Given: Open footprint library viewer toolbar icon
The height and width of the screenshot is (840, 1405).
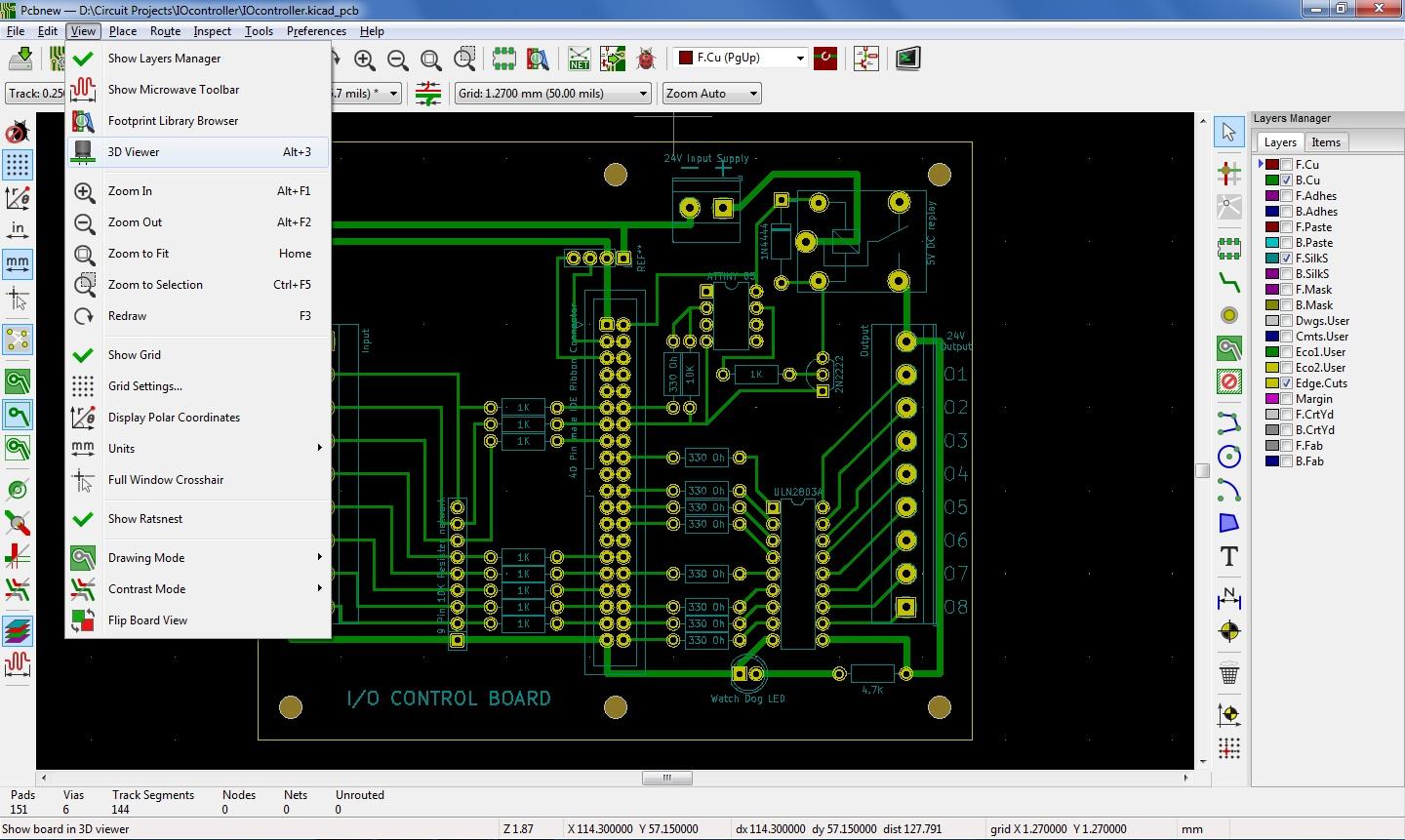Looking at the screenshot, I should tap(538, 60).
